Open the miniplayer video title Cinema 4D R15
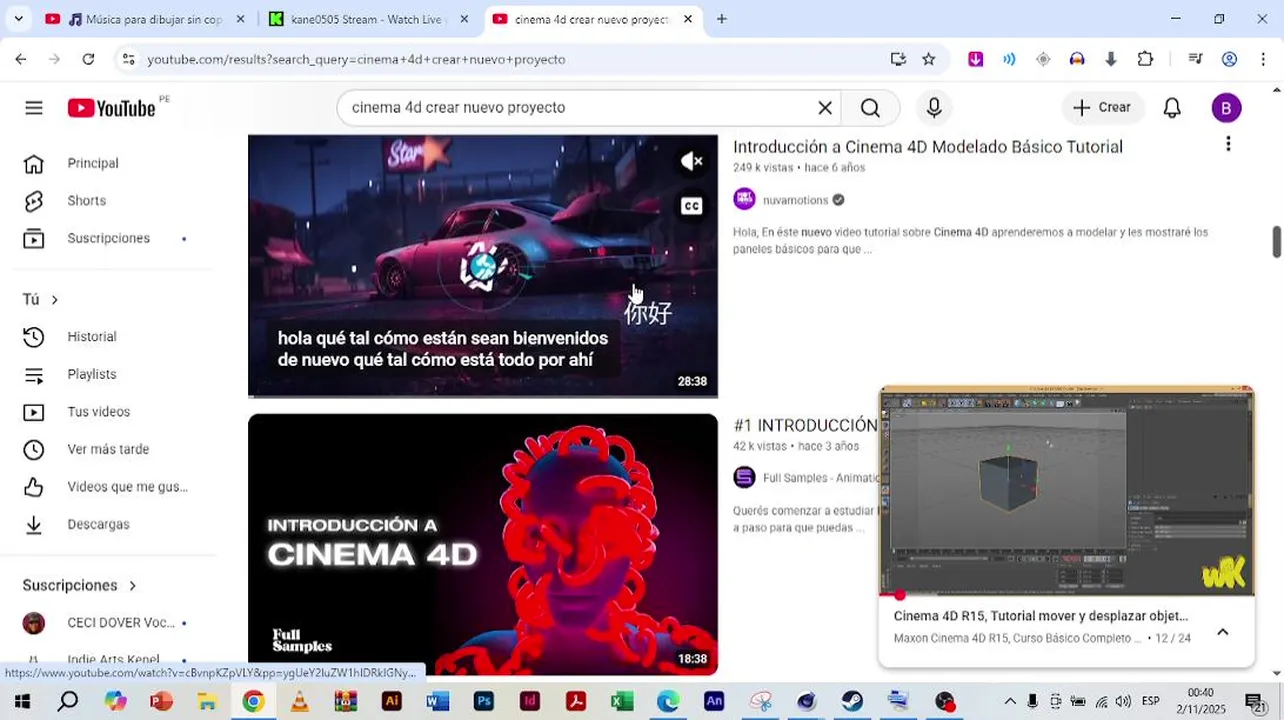The image size is (1284, 720). click(x=1041, y=616)
